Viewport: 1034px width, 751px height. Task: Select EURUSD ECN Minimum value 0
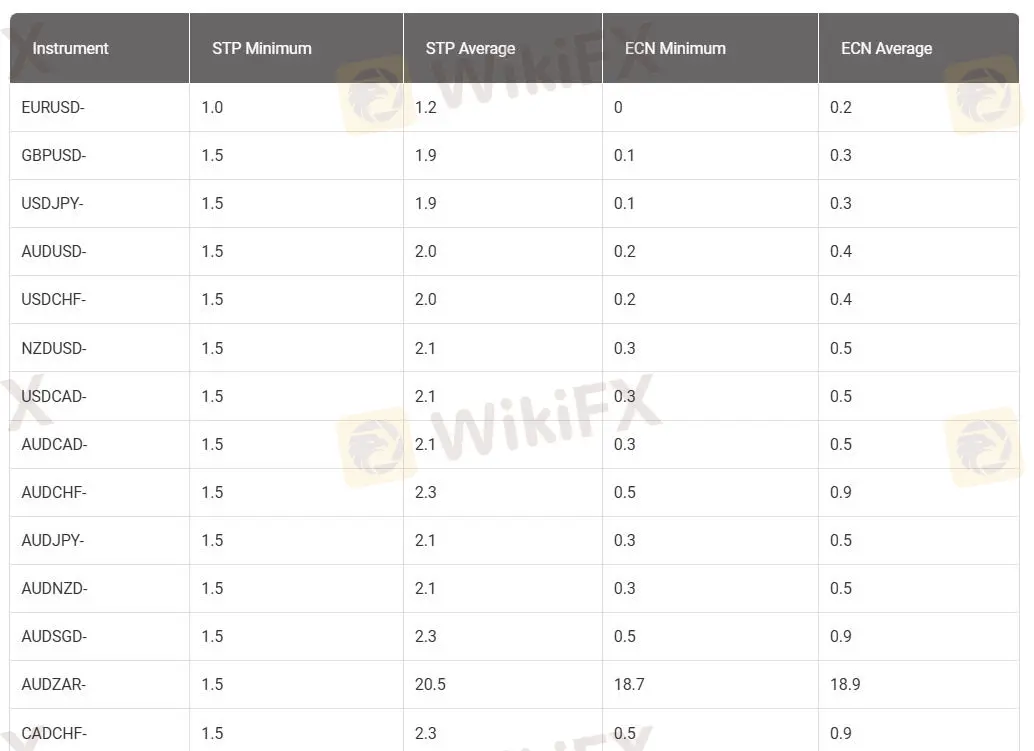click(618, 107)
